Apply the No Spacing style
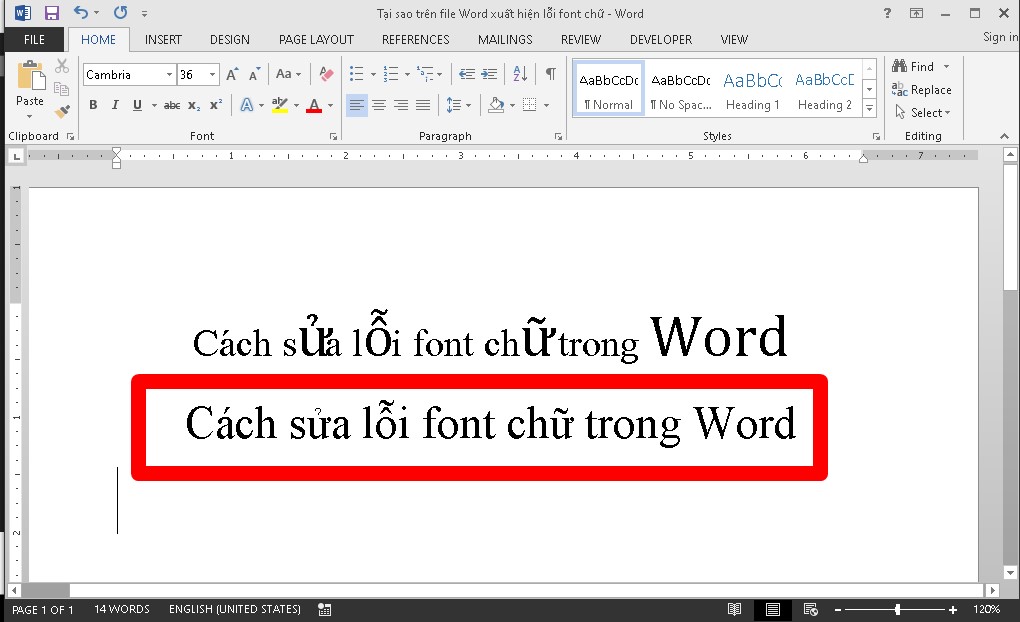Image resolution: width=1020 pixels, height=622 pixels. click(680, 89)
